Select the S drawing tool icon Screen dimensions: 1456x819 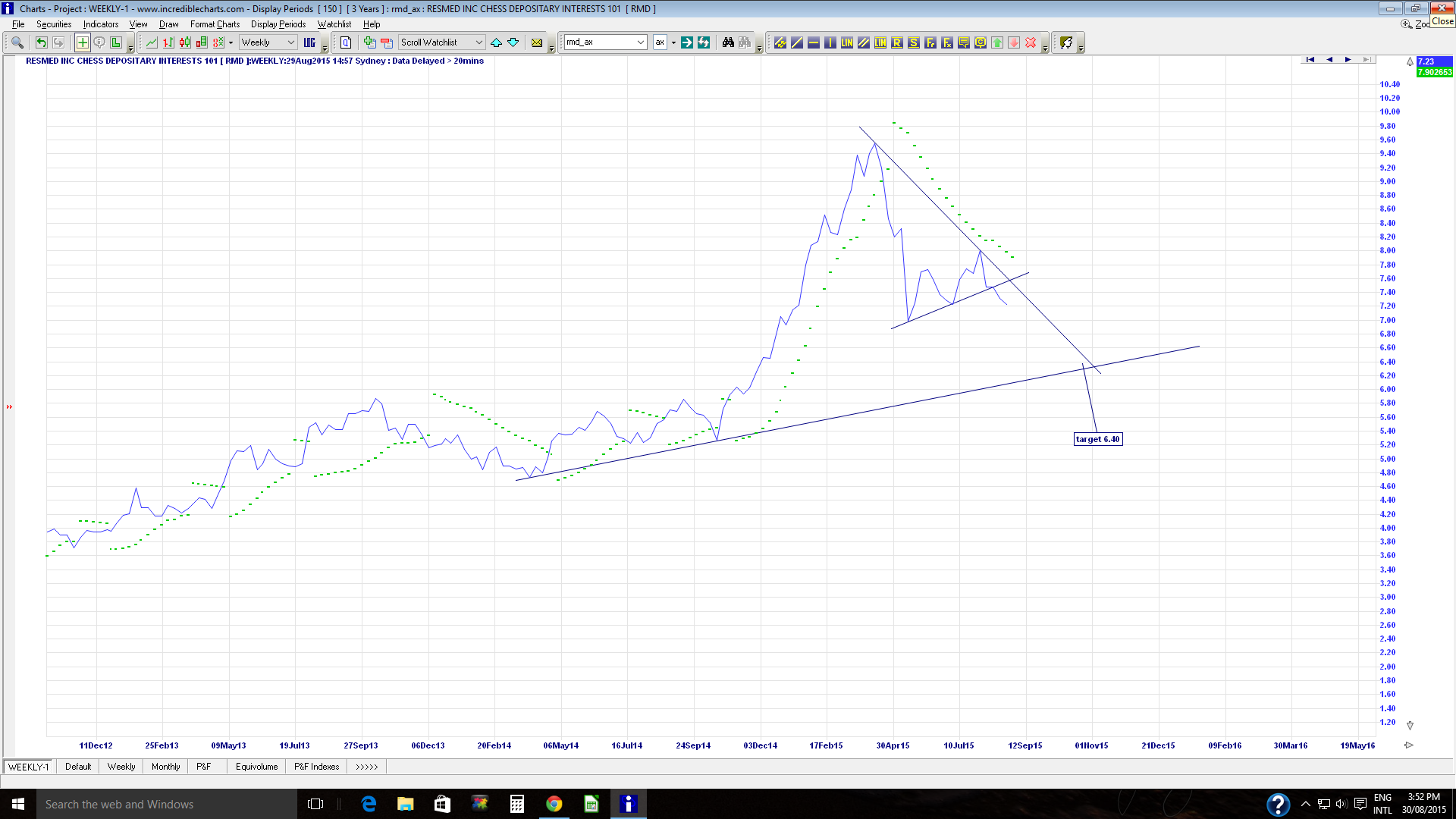(914, 42)
